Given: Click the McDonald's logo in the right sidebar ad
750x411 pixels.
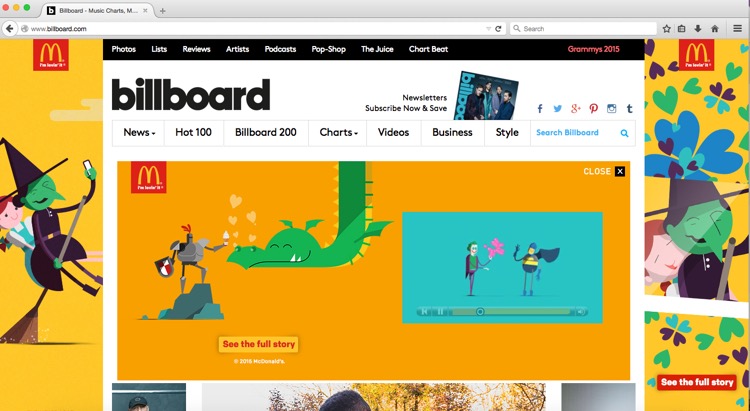Looking at the screenshot, I should click(696, 55).
